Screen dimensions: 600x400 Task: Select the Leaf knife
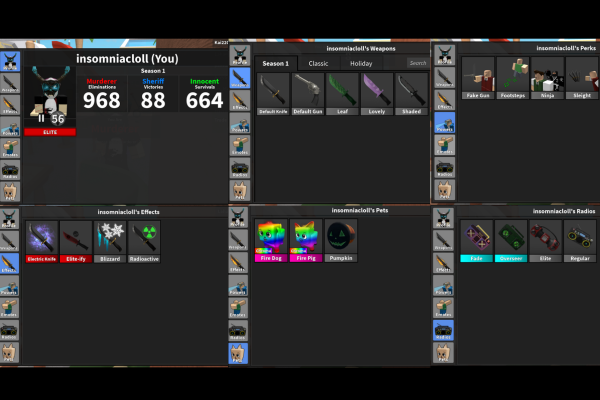pos(342,94)
